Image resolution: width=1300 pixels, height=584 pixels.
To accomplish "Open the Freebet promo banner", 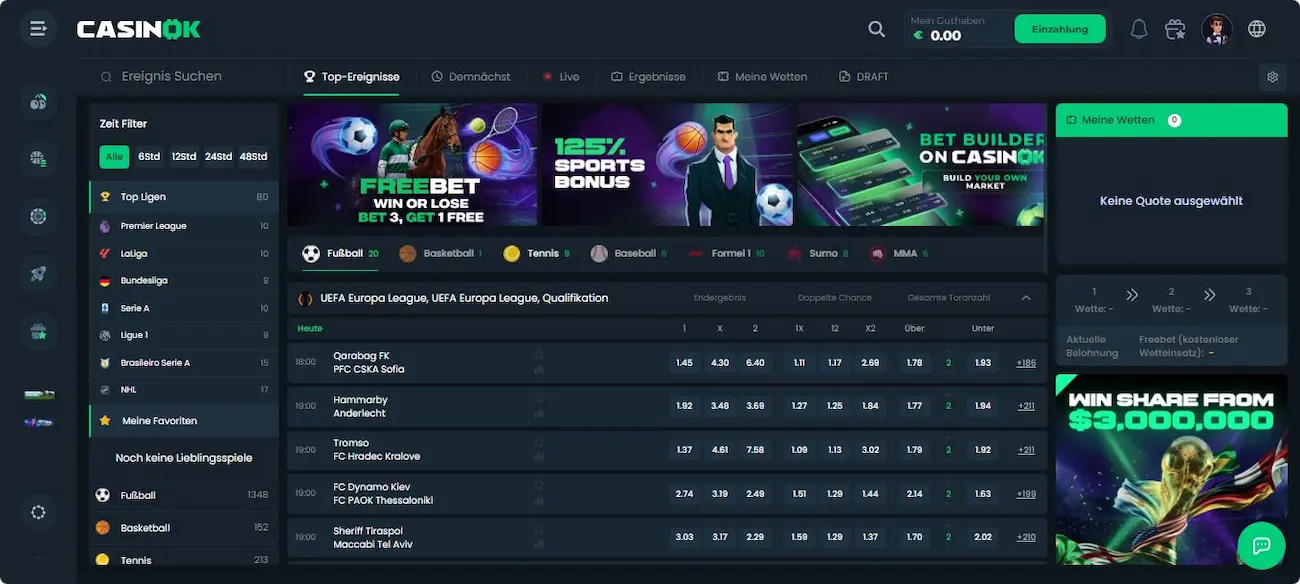I will tap(412, 165).
